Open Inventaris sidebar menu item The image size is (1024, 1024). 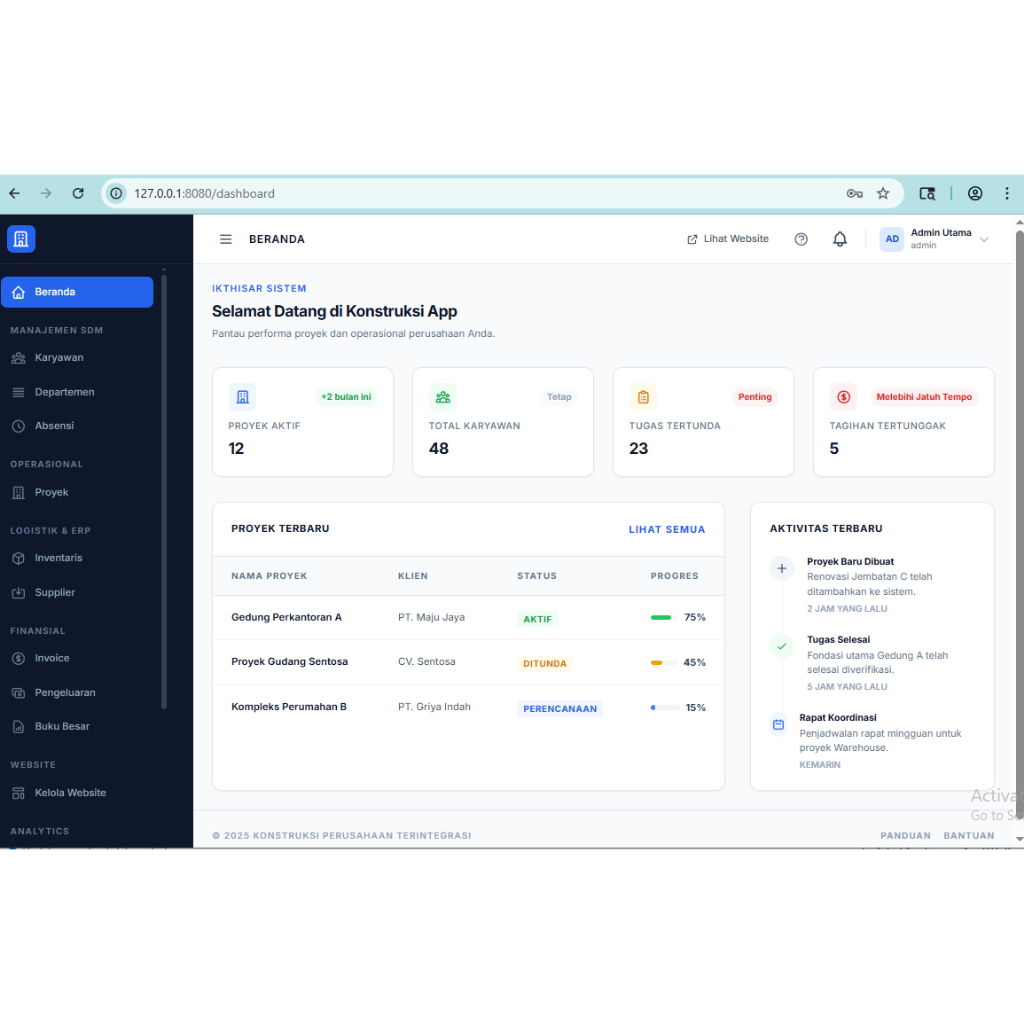(77, 558)
